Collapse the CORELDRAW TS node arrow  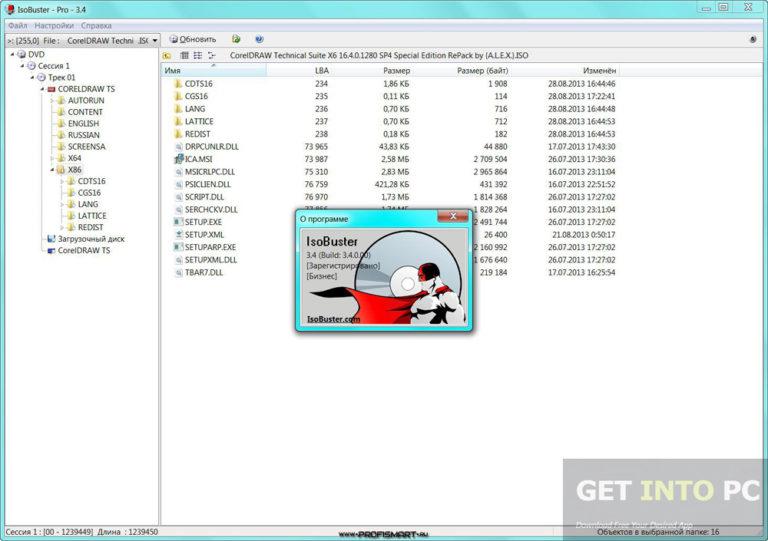pyautogui.click(x=42, y=89)
